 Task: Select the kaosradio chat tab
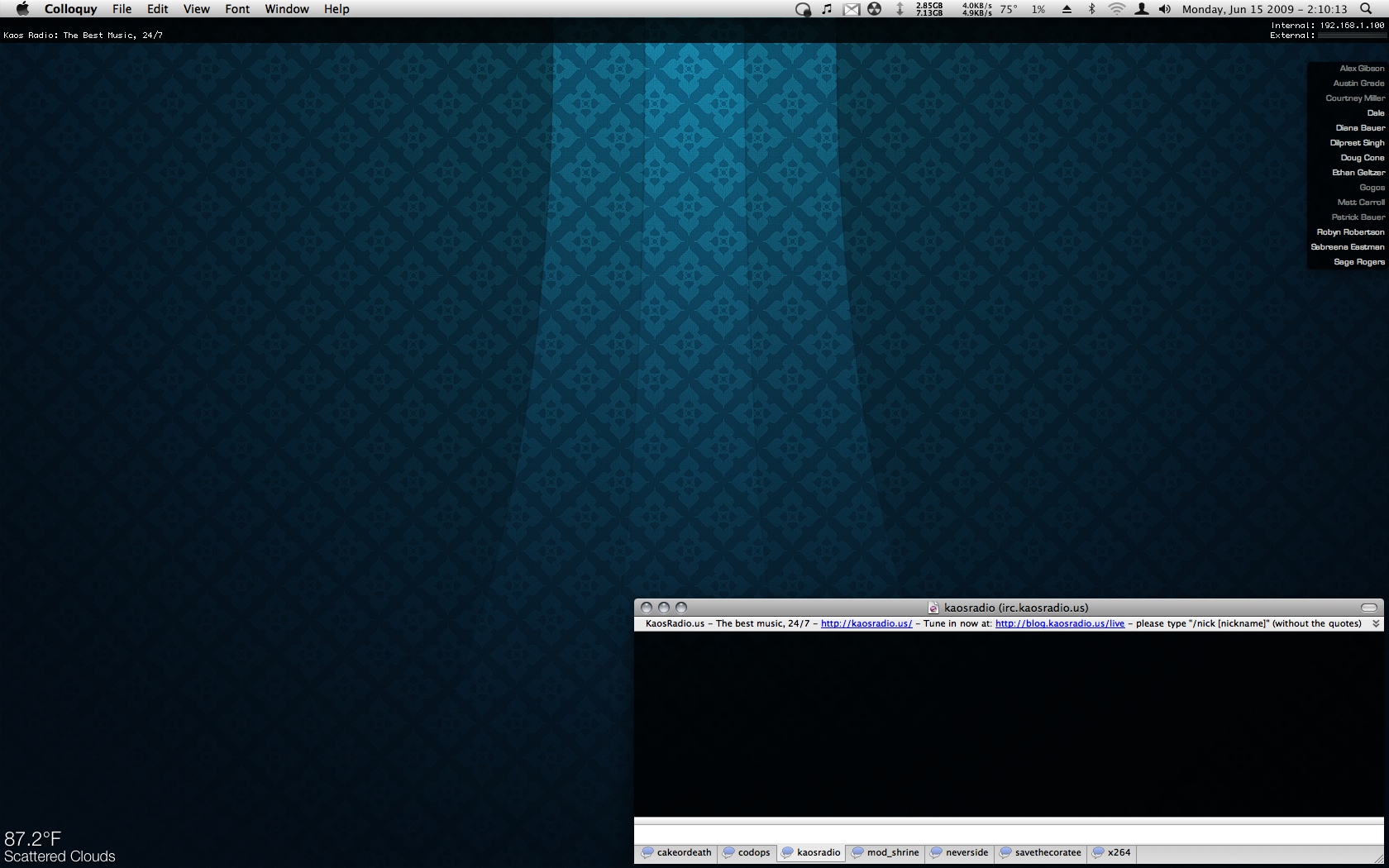coord(811,852)
